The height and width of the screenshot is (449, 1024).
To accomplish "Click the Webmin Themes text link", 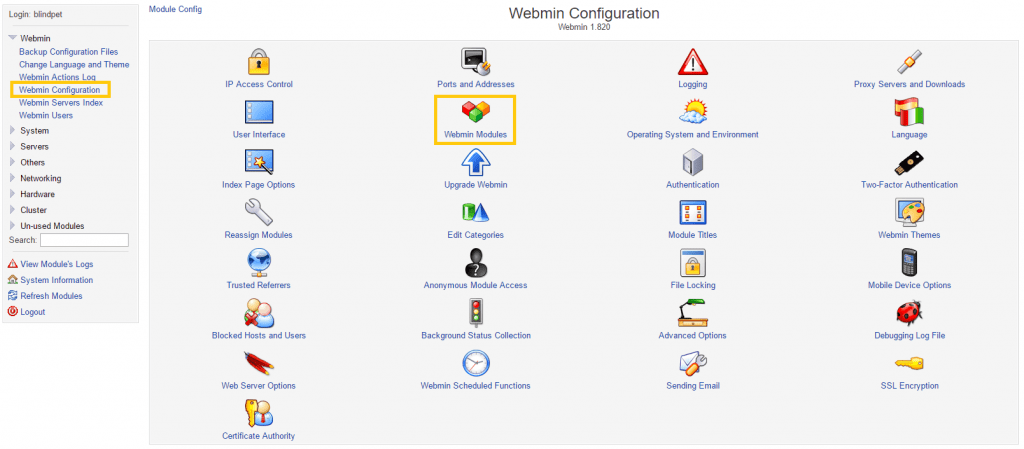I will point(909,235).
